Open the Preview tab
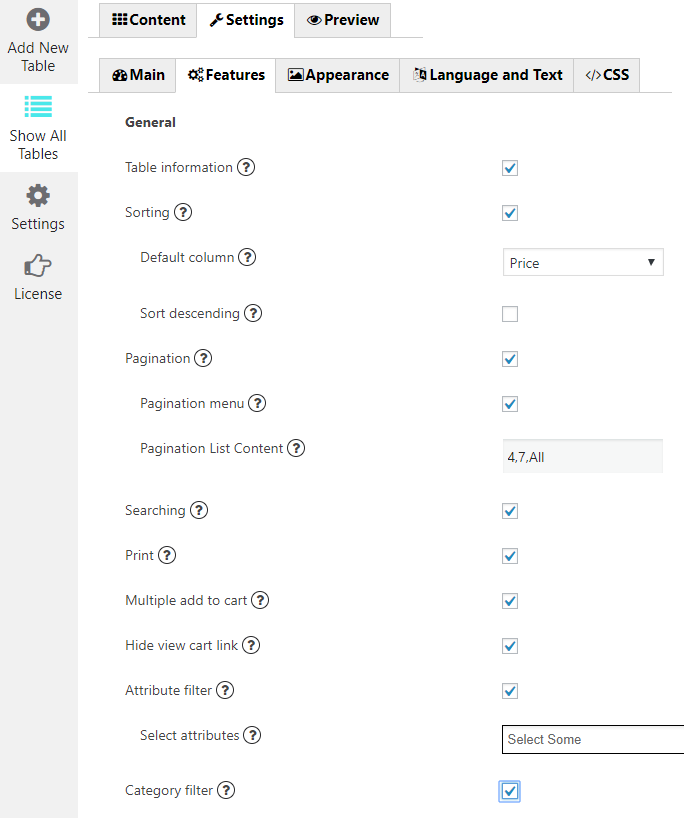The height and width of the screenshot is (818, 684). tap(343, 20)
